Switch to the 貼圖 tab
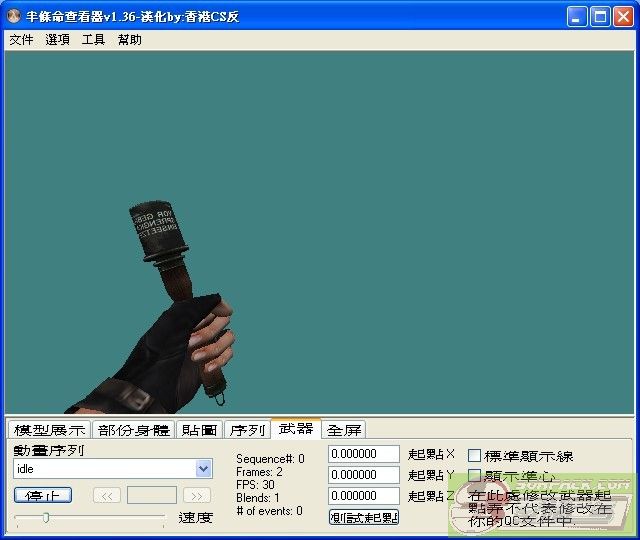The image size is (640, 540). (199, 430)
